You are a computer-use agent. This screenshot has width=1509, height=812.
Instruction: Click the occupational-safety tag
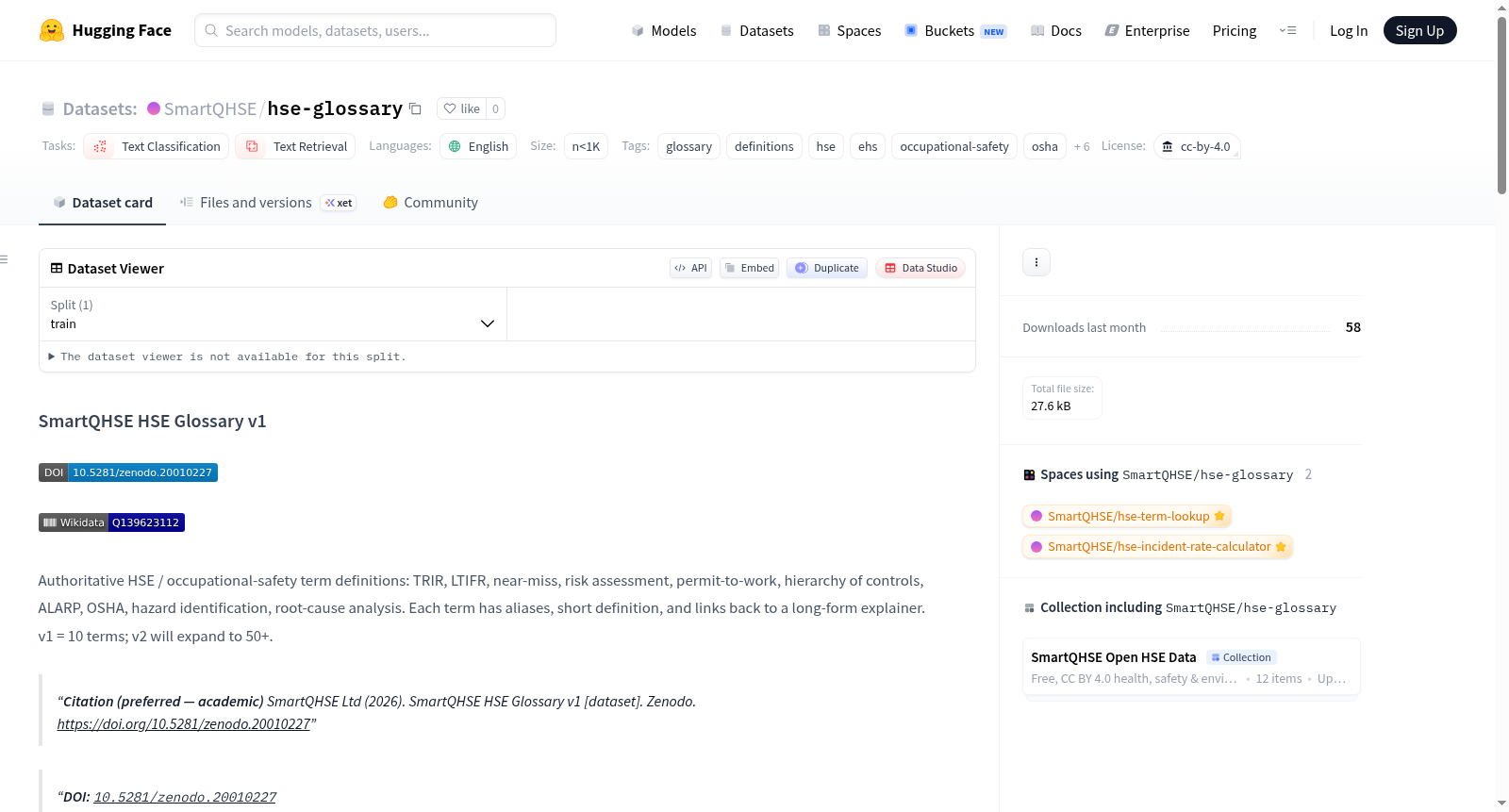click(x=954, y=146)
